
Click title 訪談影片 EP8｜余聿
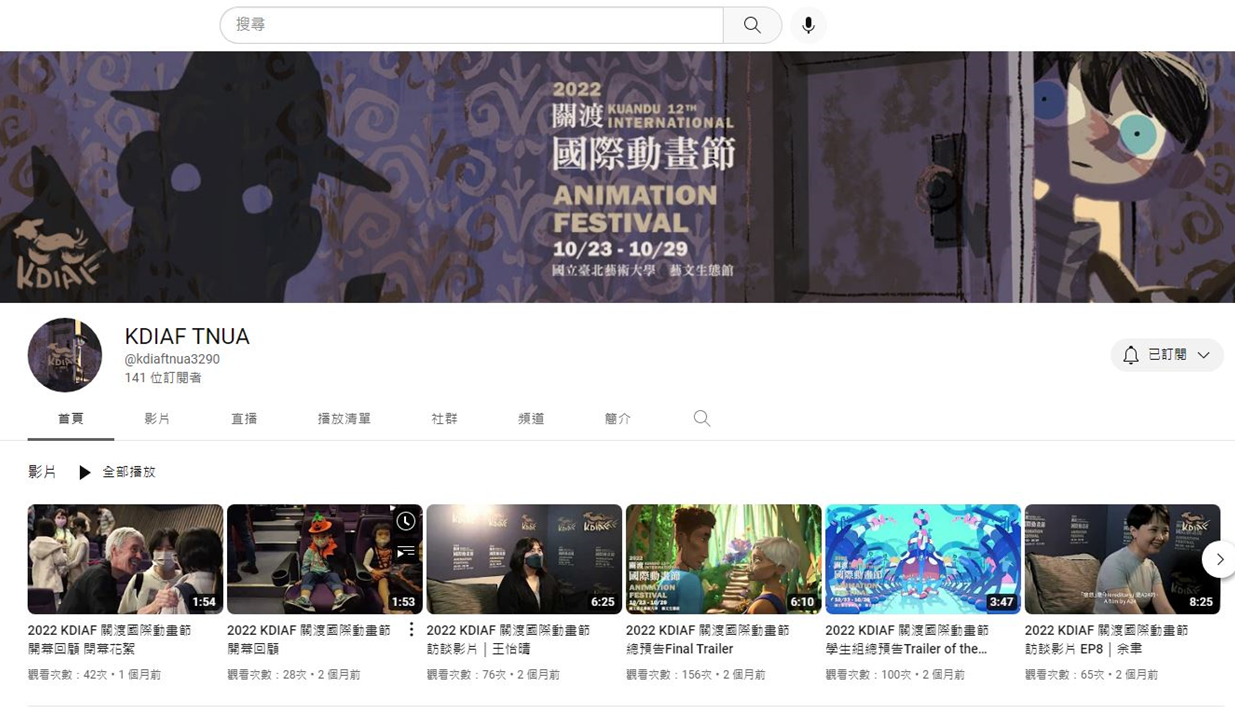(1106, 640)
